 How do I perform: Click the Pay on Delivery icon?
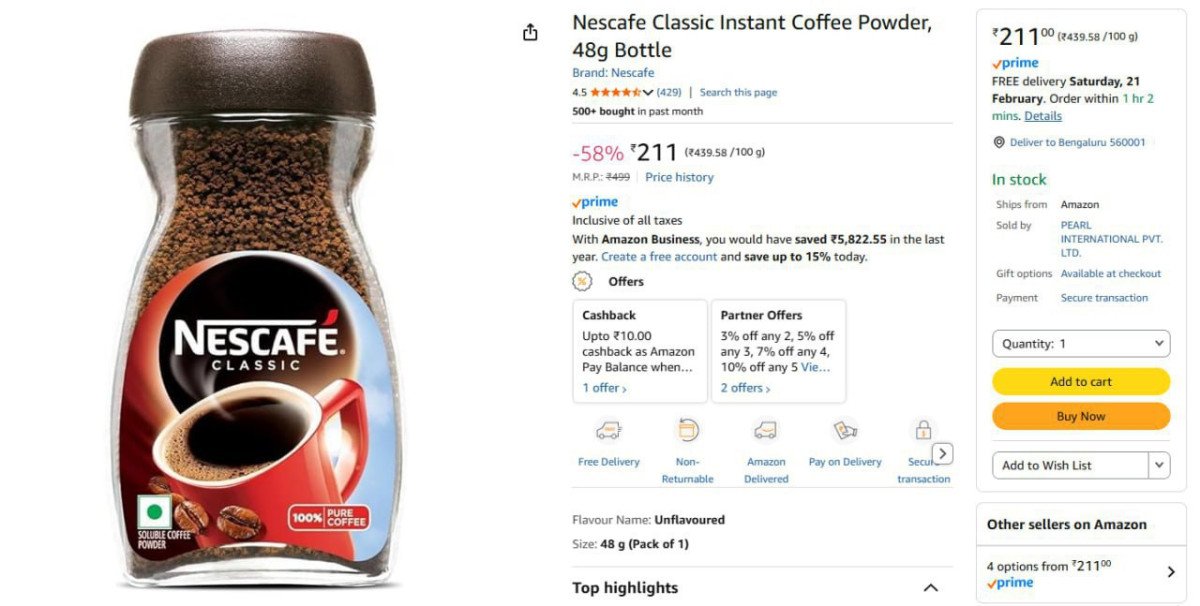pyautogui.click(x=845, y=430)
